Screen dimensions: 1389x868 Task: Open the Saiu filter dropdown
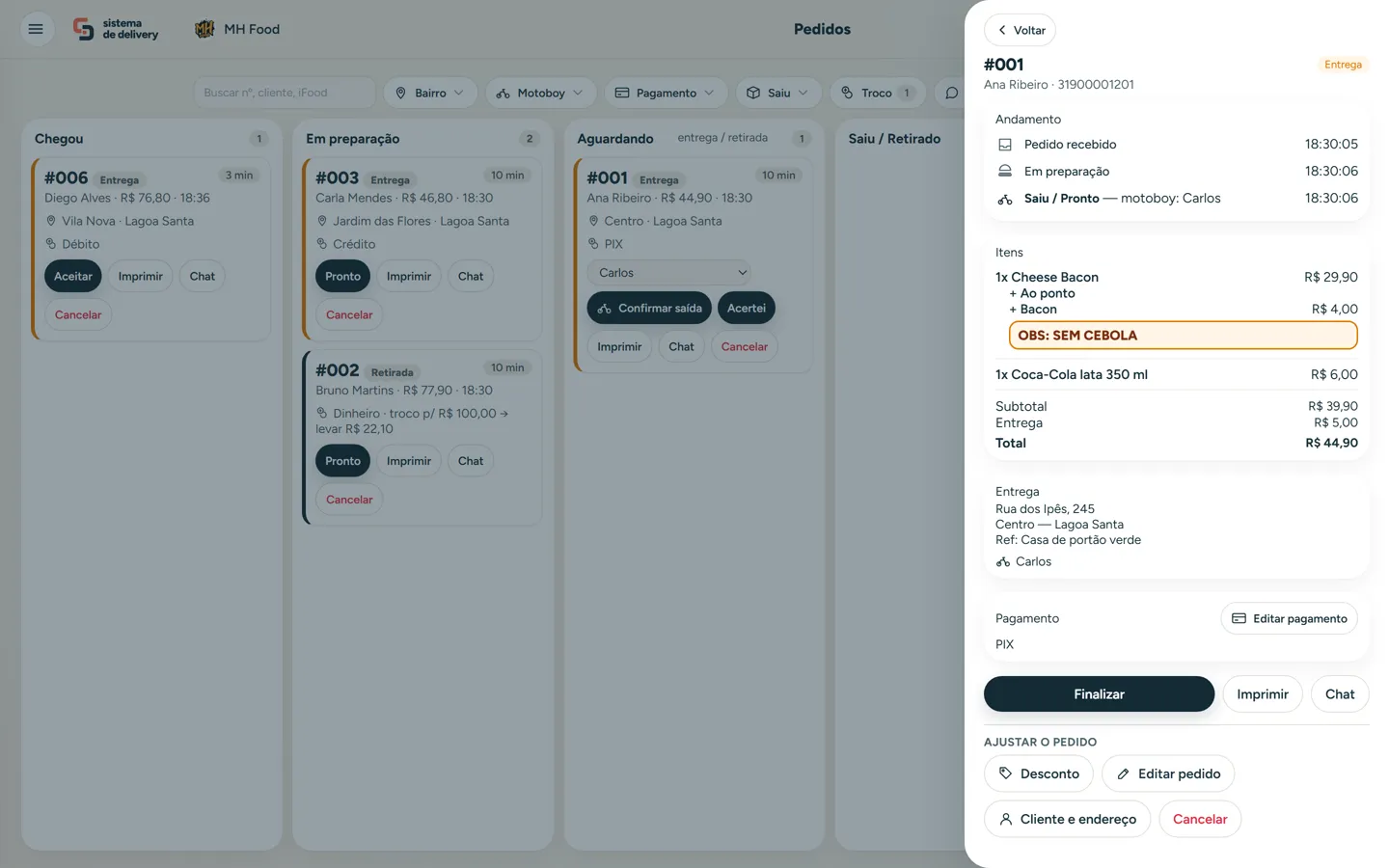coord(778,93)
